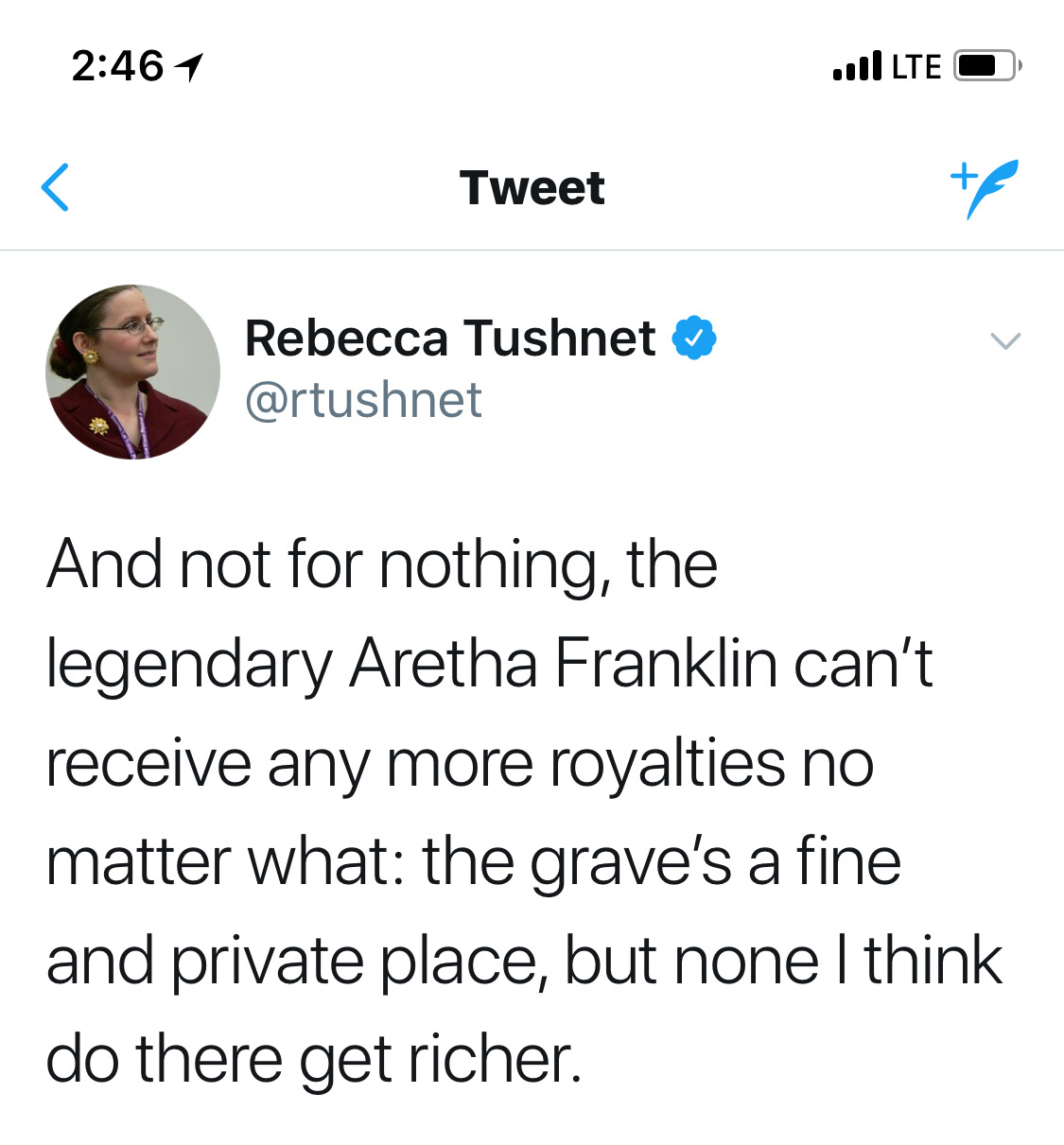Tap the LTE network indicator
The width and height of the screenshot is (1064, 1145).
click(x=916, y=67)
